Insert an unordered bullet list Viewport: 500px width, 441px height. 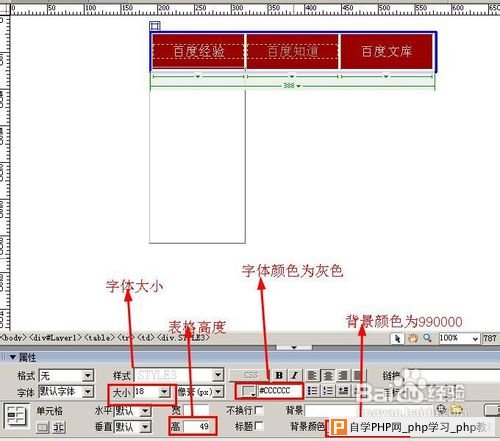(312, 390)
